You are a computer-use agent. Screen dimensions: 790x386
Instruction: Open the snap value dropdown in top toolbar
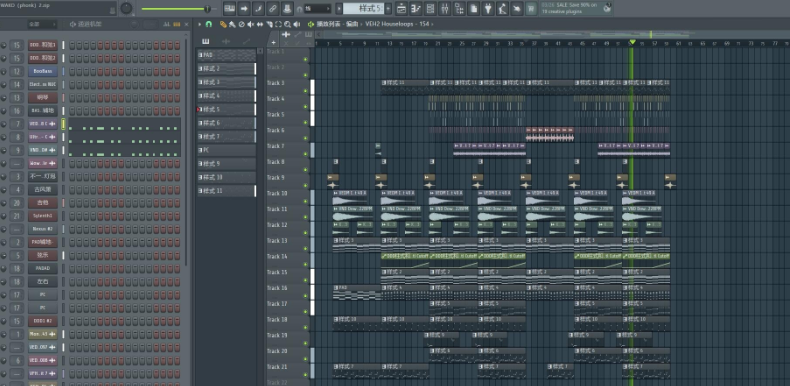317,9
